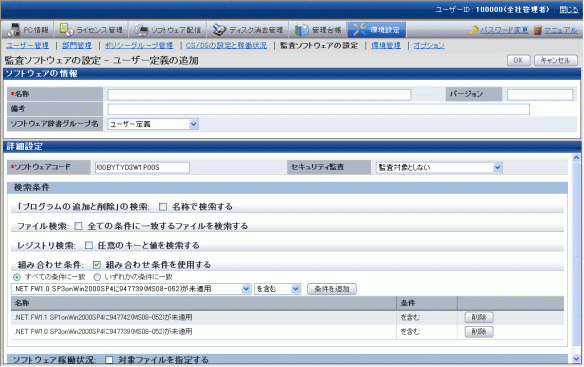Click the バージョン input field
This screenshot has height=367, width=584.
click(x=540, y=95)
